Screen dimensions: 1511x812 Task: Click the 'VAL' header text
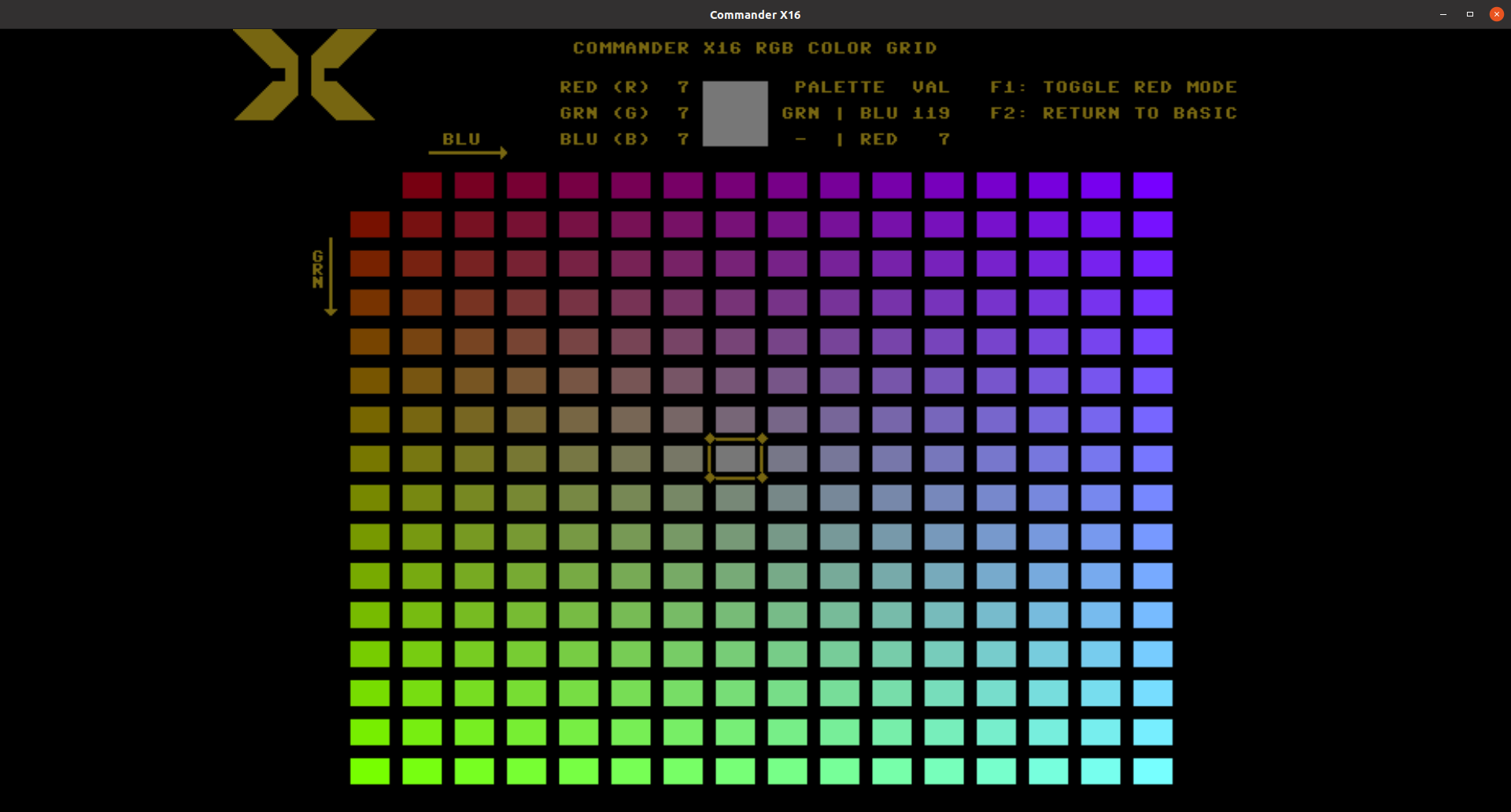pyautogui.click(x=931, y=87)
